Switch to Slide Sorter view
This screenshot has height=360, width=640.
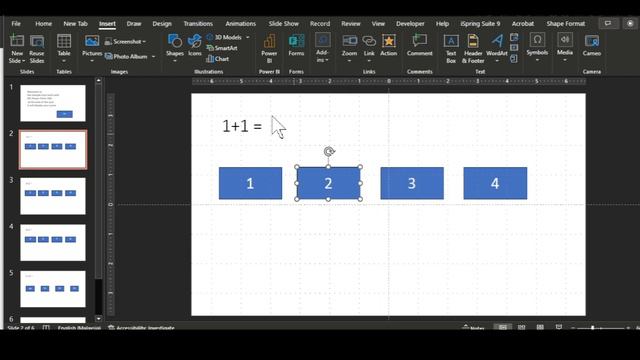(521, 327)
